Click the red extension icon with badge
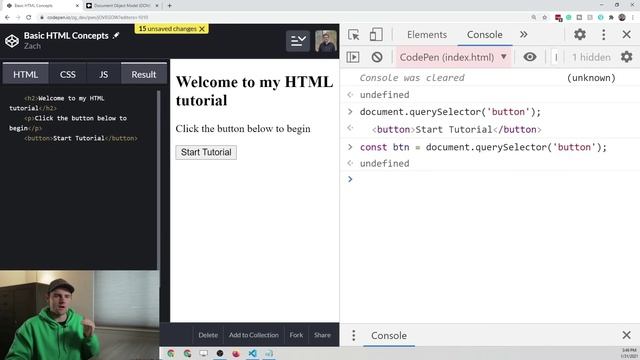The image size is (640, 360). [558, 18]
